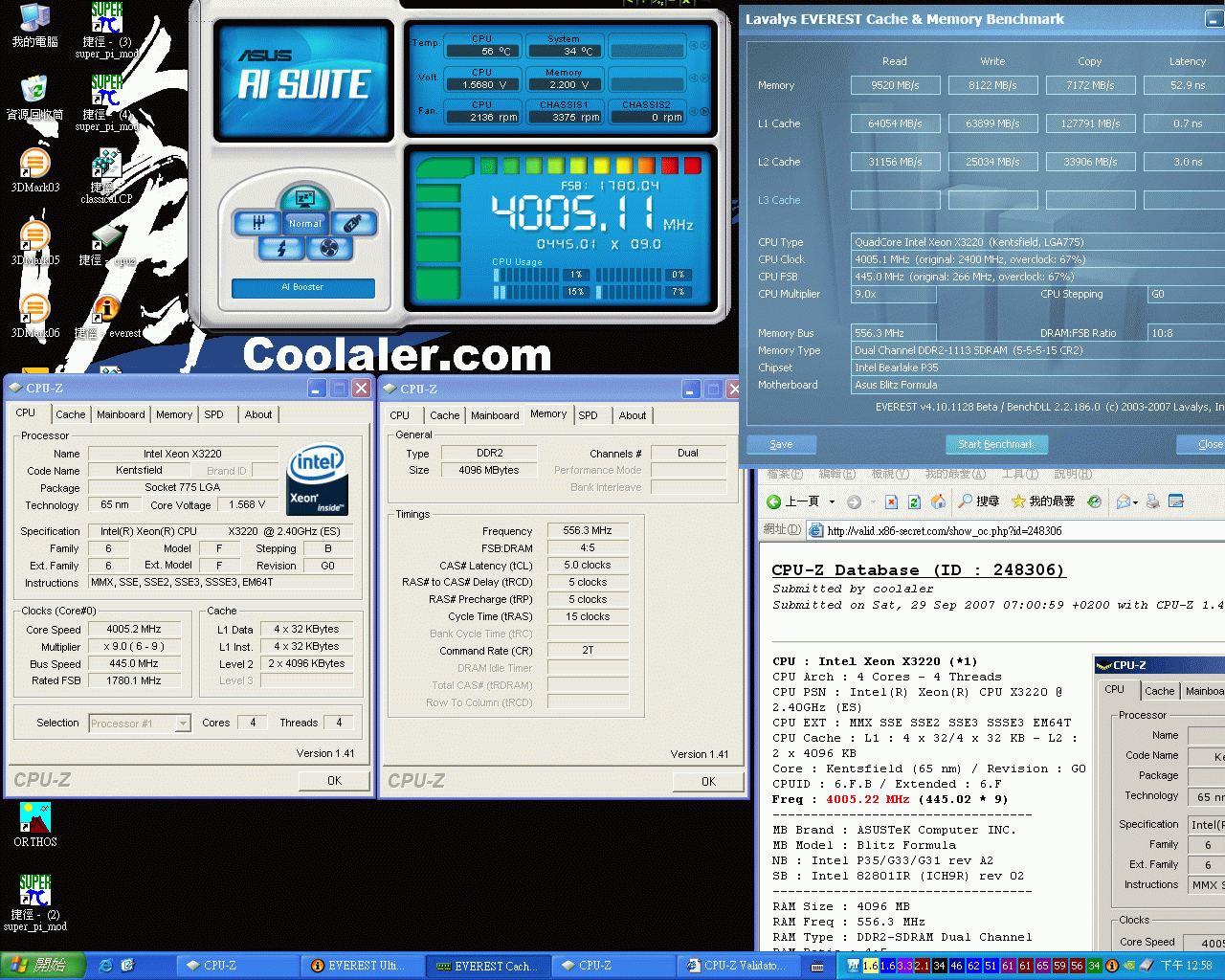Click the browser Print icon

tap(1153, 501)
